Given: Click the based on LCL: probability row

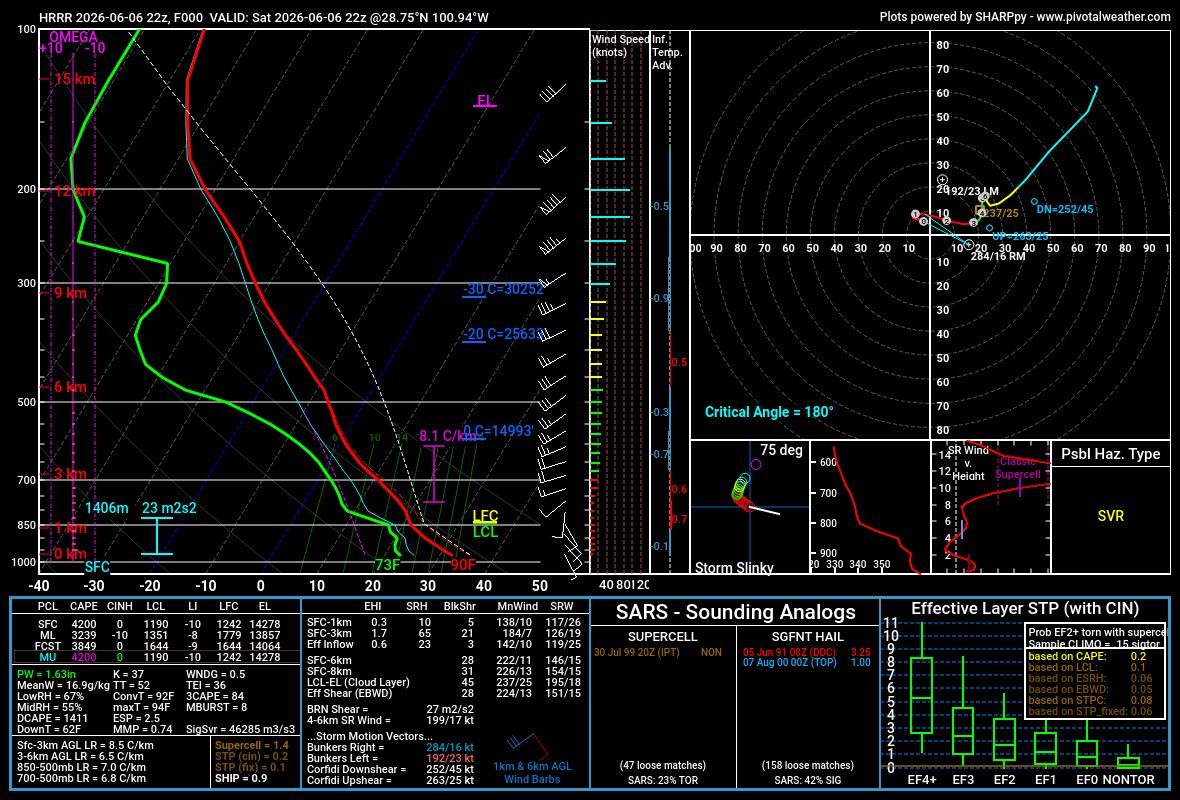Looking at the screenshot, I should 1087,668.
